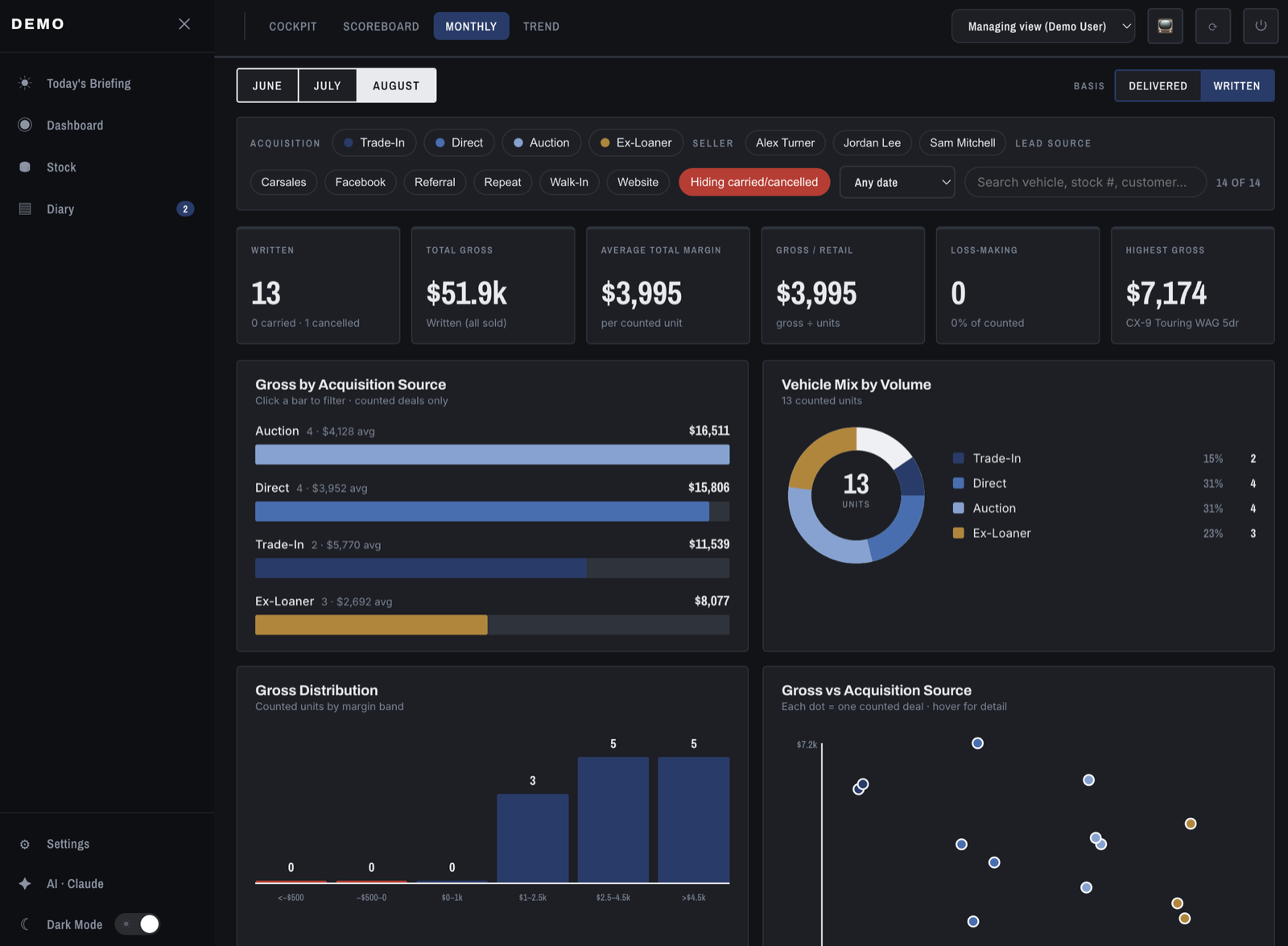The width and height of the screenshot is (1288, 946).
Task: Switch to the Cockpit tab
Action: (x=293, y=27)
